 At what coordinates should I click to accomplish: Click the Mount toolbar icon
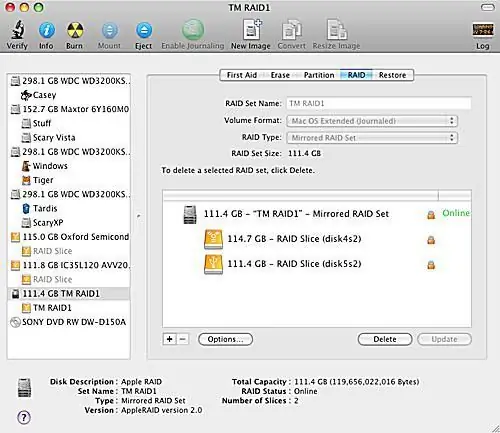click(x=109, y=31)
